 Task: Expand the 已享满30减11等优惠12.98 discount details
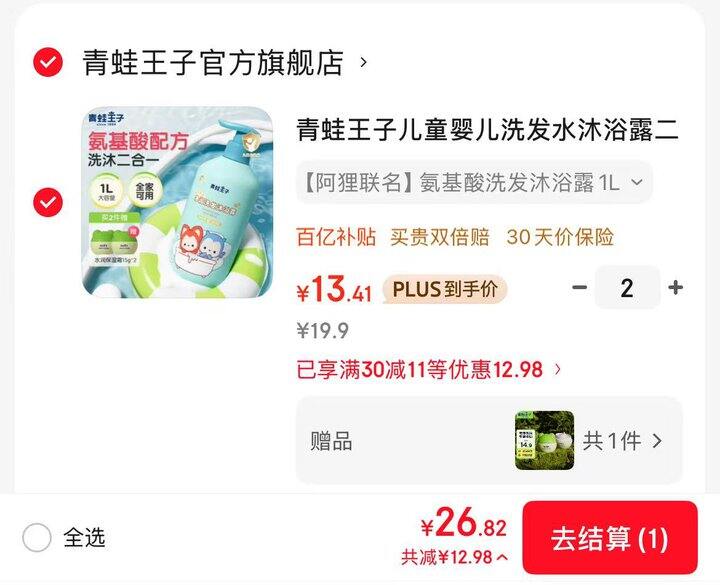(x=429, y=370)
